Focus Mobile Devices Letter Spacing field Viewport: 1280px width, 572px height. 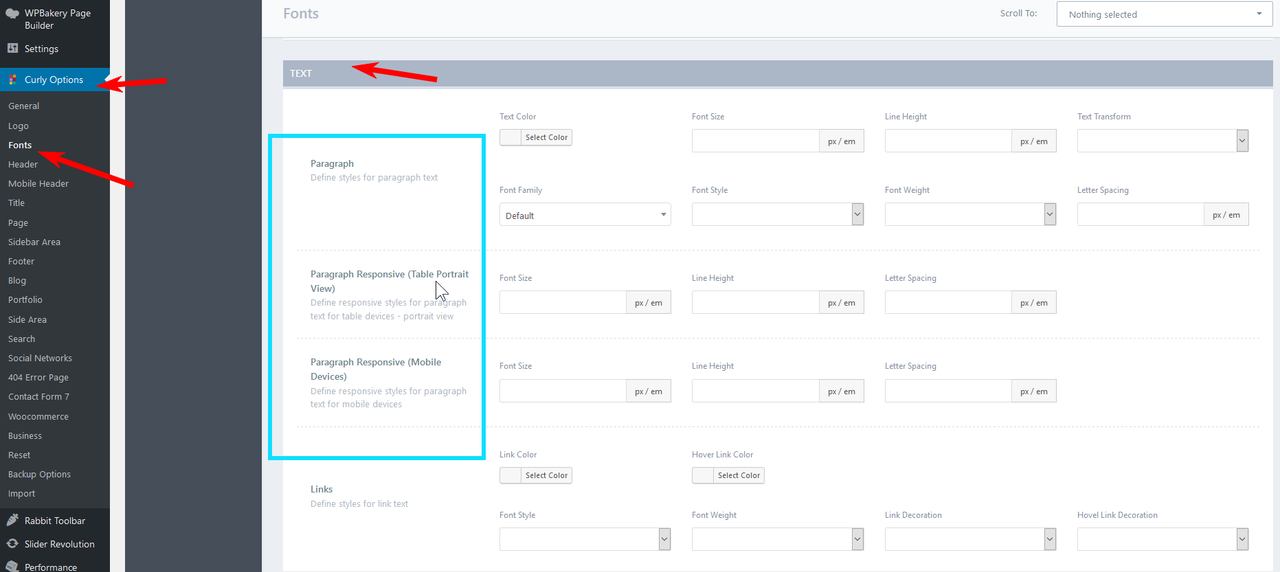949,391
